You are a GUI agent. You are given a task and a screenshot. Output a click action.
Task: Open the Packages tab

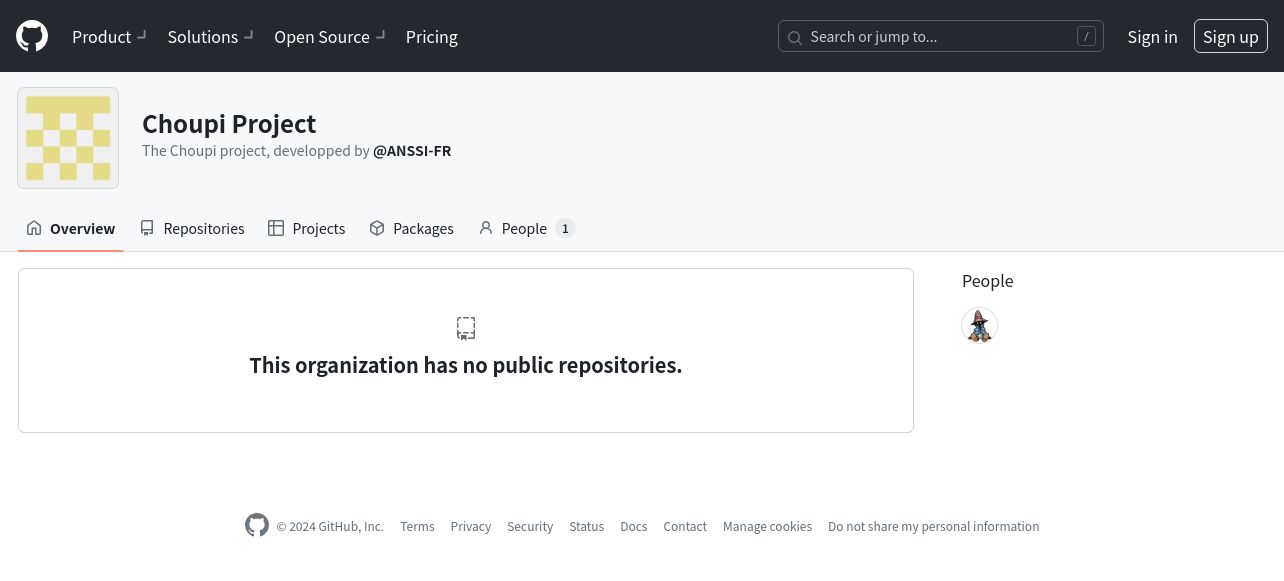pyautogui.click(x=411, y=228)
